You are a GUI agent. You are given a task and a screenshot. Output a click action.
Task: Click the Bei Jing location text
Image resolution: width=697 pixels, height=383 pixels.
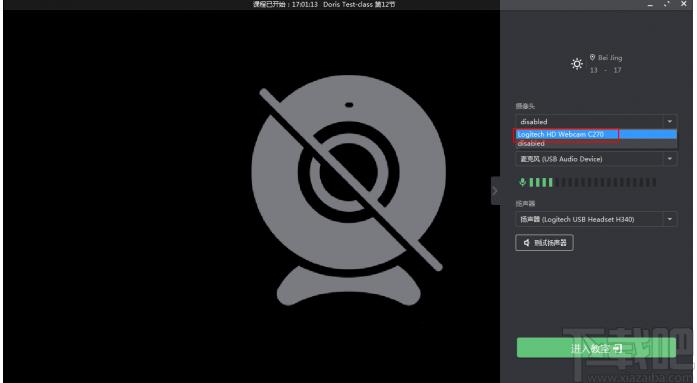[x=610, y=58]
